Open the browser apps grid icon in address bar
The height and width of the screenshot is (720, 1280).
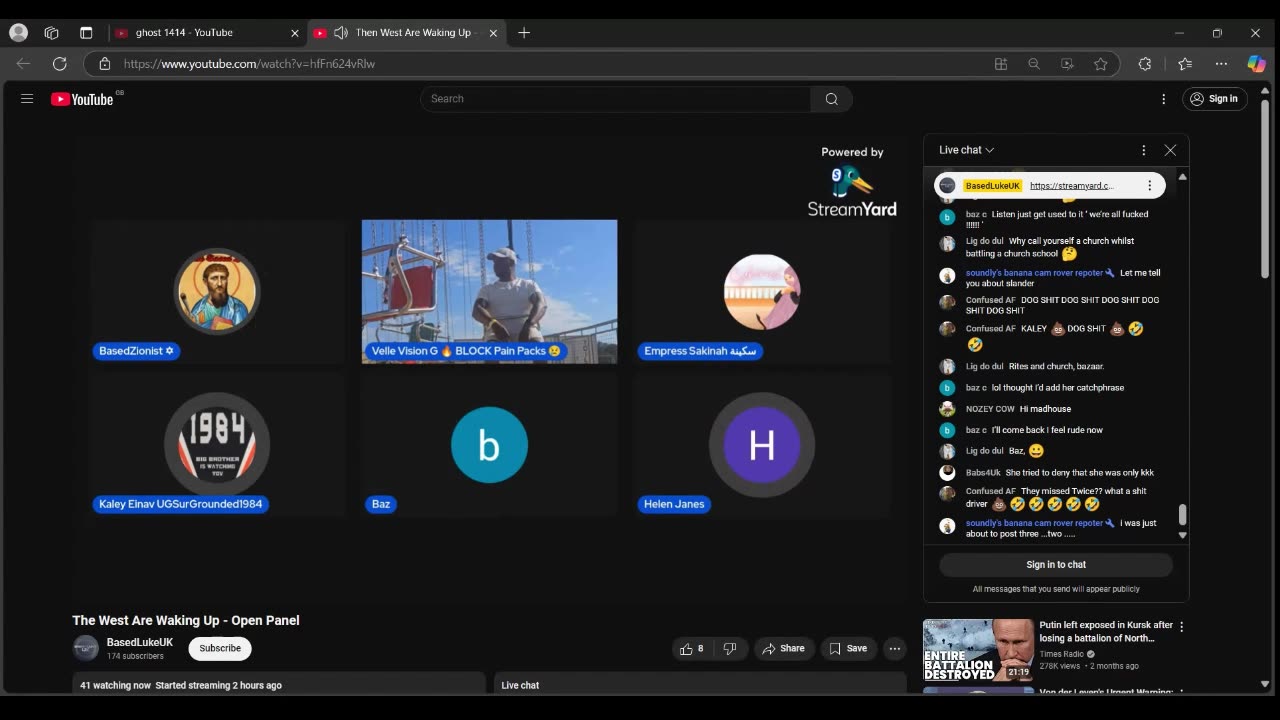1001,64
